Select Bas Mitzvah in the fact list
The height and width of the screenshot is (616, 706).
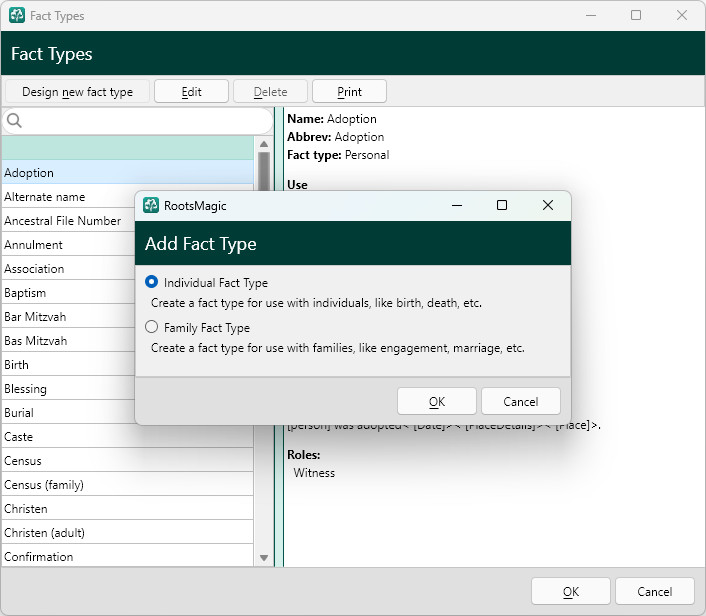pos(68,341)
